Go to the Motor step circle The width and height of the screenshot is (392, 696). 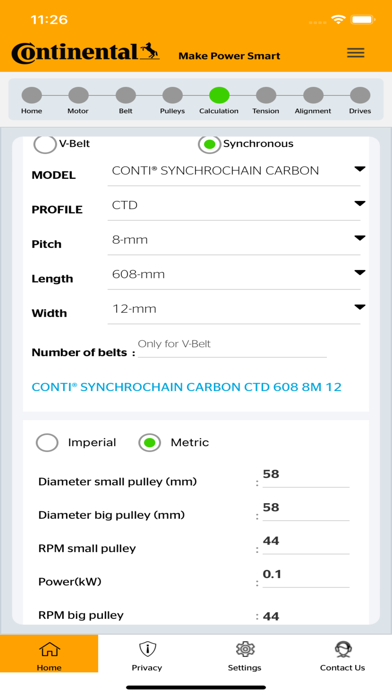[x=78, y=95]
